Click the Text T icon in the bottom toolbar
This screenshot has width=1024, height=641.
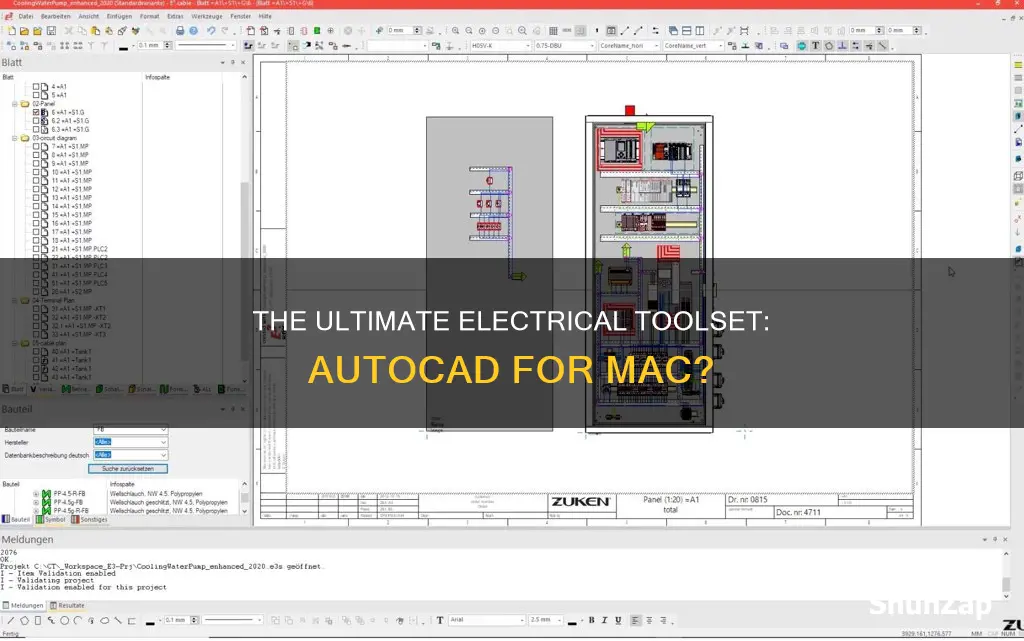(x=440, y=620)
